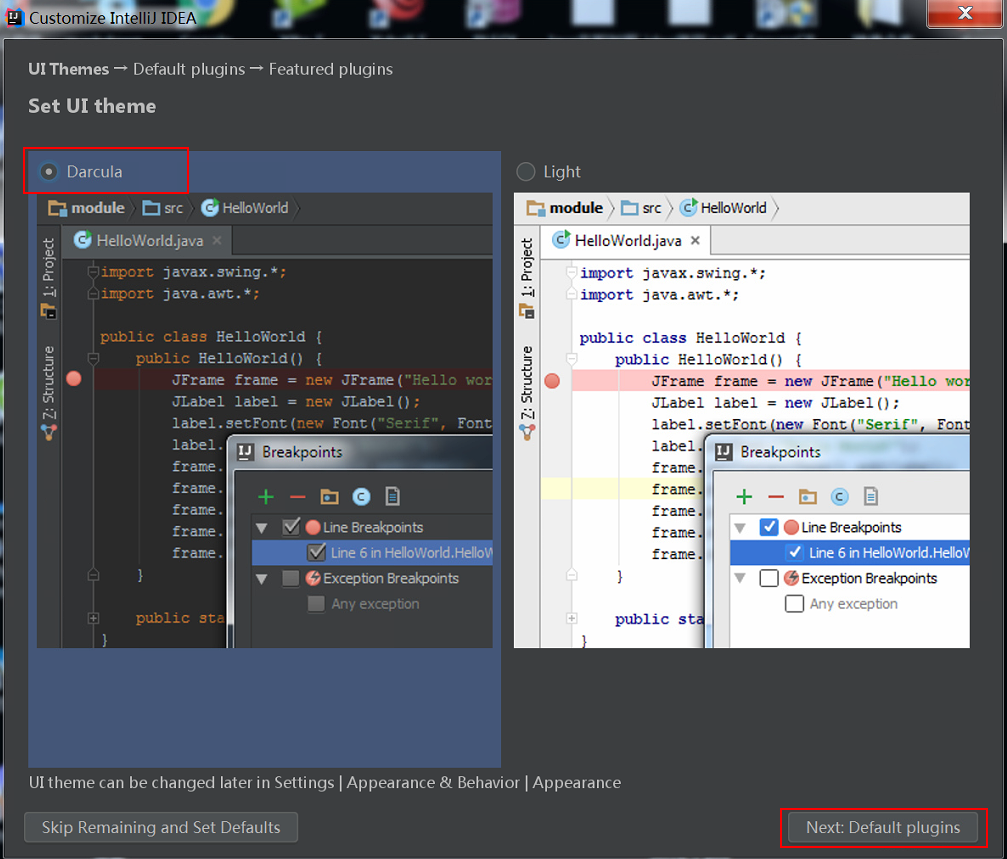Viewport: 1007px width, 859px height.
Task: Click the IntelliJ IDEA title bar icon
Action: coord(14,17)
